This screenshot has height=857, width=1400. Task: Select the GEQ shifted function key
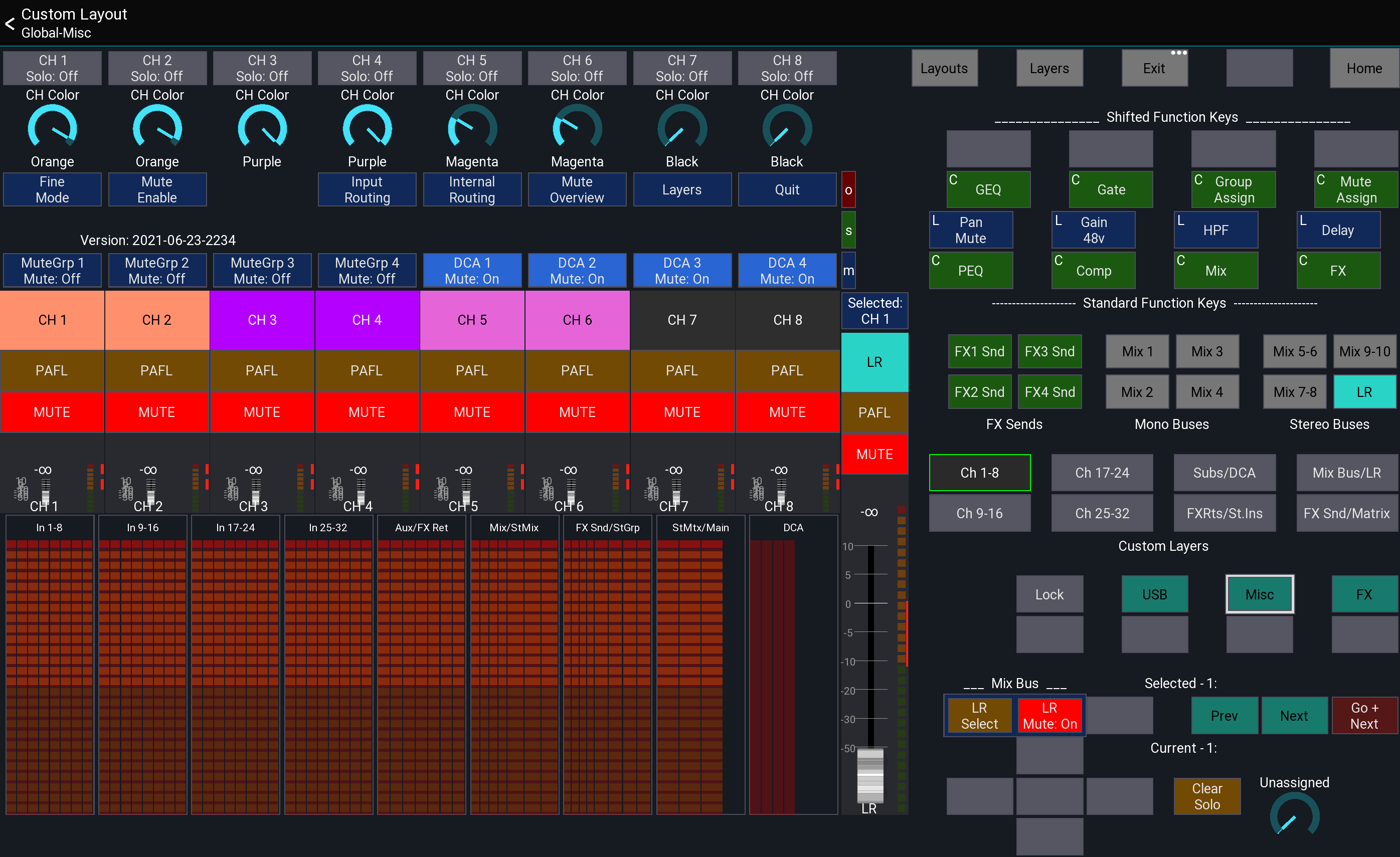[x=988, y=189]
